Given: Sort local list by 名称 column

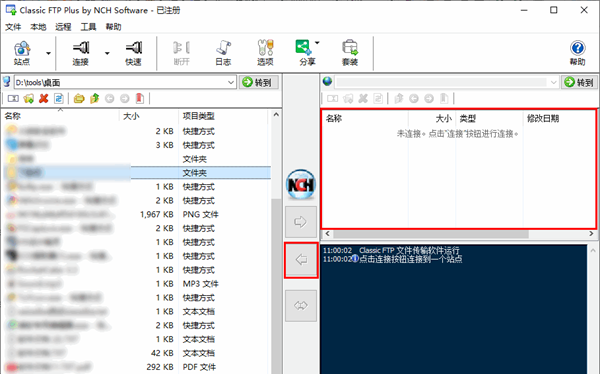Looking at the screenshot, I should point(60,116).
